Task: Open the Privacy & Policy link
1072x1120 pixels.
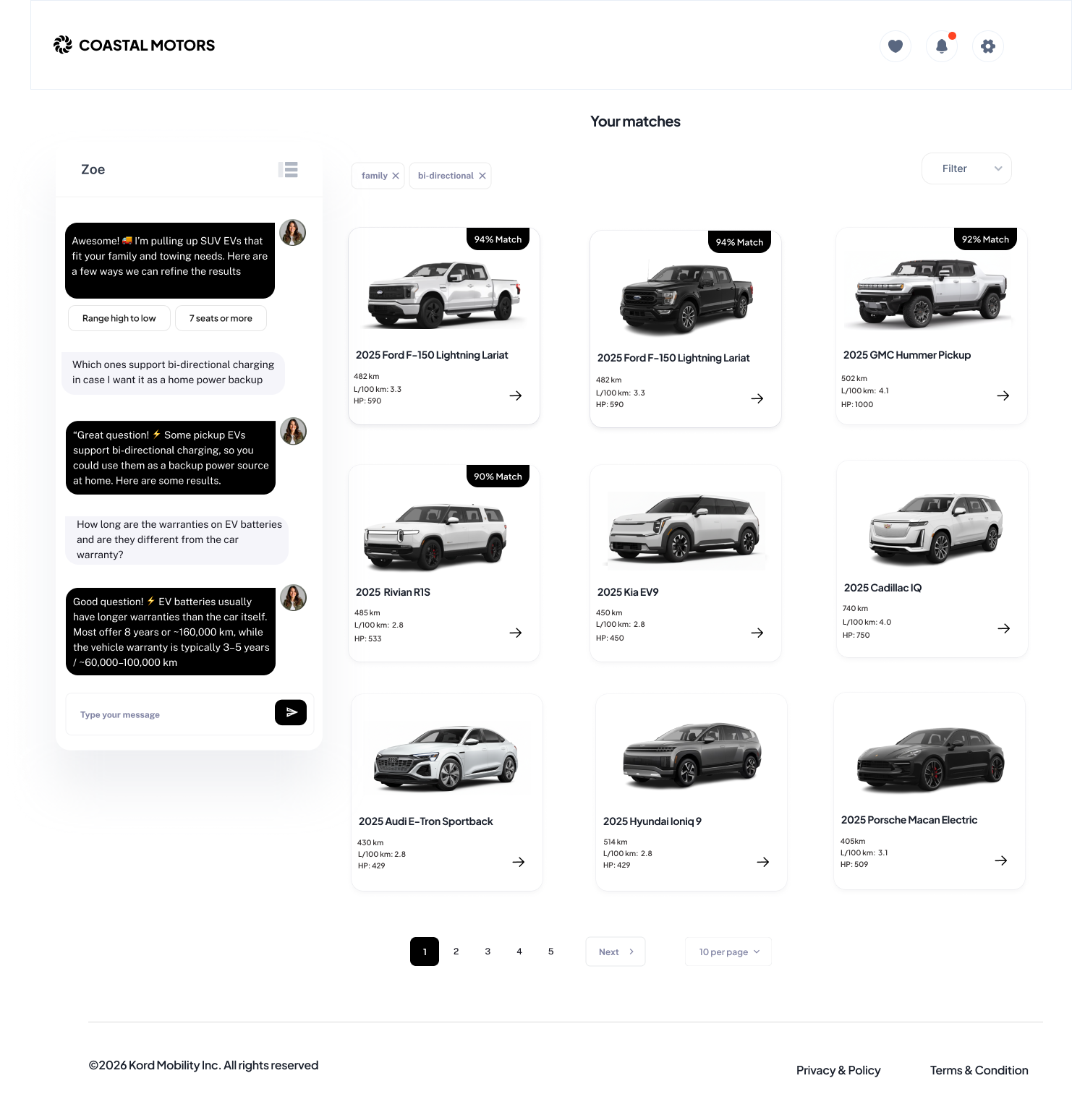Action: [838, 1070]
